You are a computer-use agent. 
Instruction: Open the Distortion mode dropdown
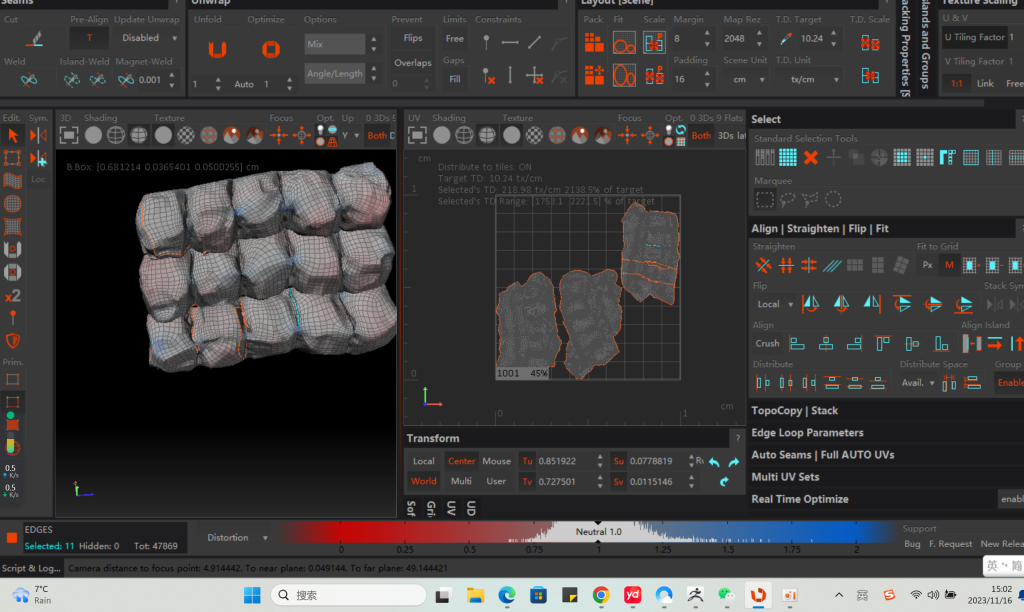[x=237, y=538]
